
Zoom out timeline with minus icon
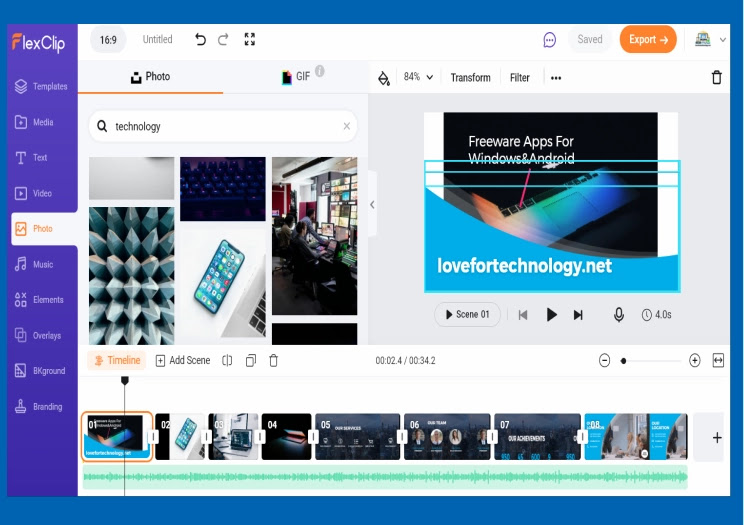pyautogui.click(x=604, y=361)
